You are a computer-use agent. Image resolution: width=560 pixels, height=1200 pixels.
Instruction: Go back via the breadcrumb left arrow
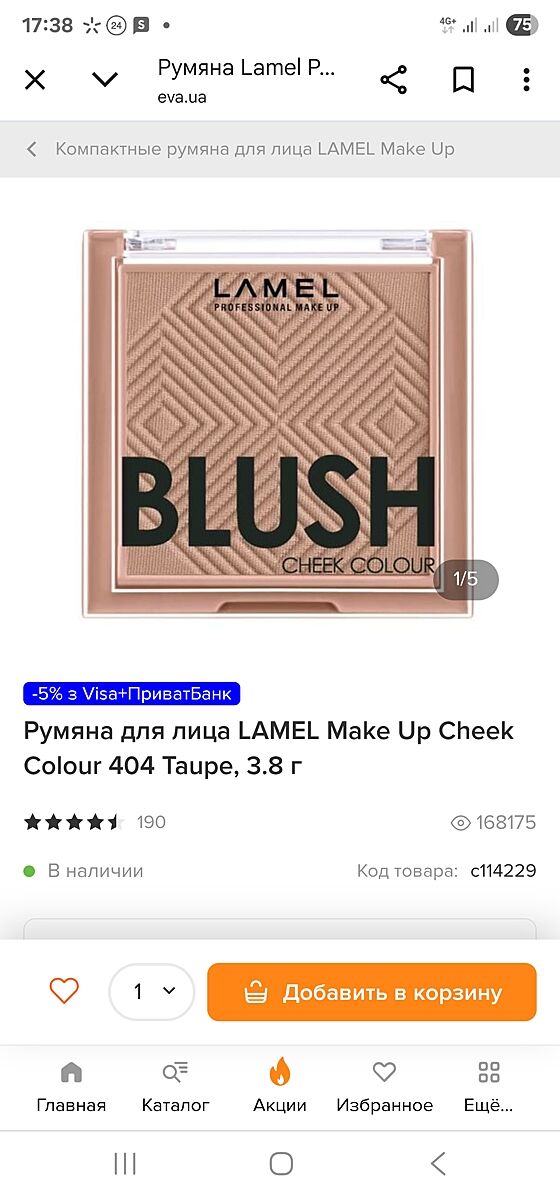point(31,149)
